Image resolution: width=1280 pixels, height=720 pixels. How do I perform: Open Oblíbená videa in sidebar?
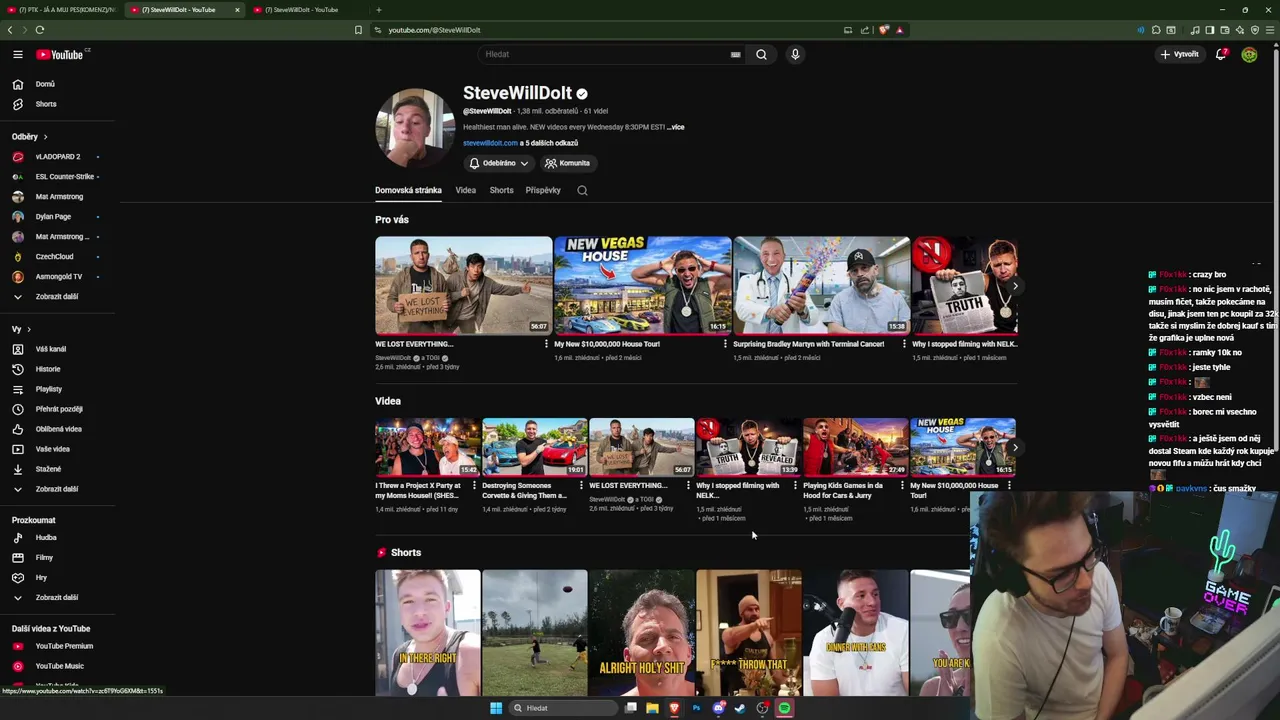point(57,429)
